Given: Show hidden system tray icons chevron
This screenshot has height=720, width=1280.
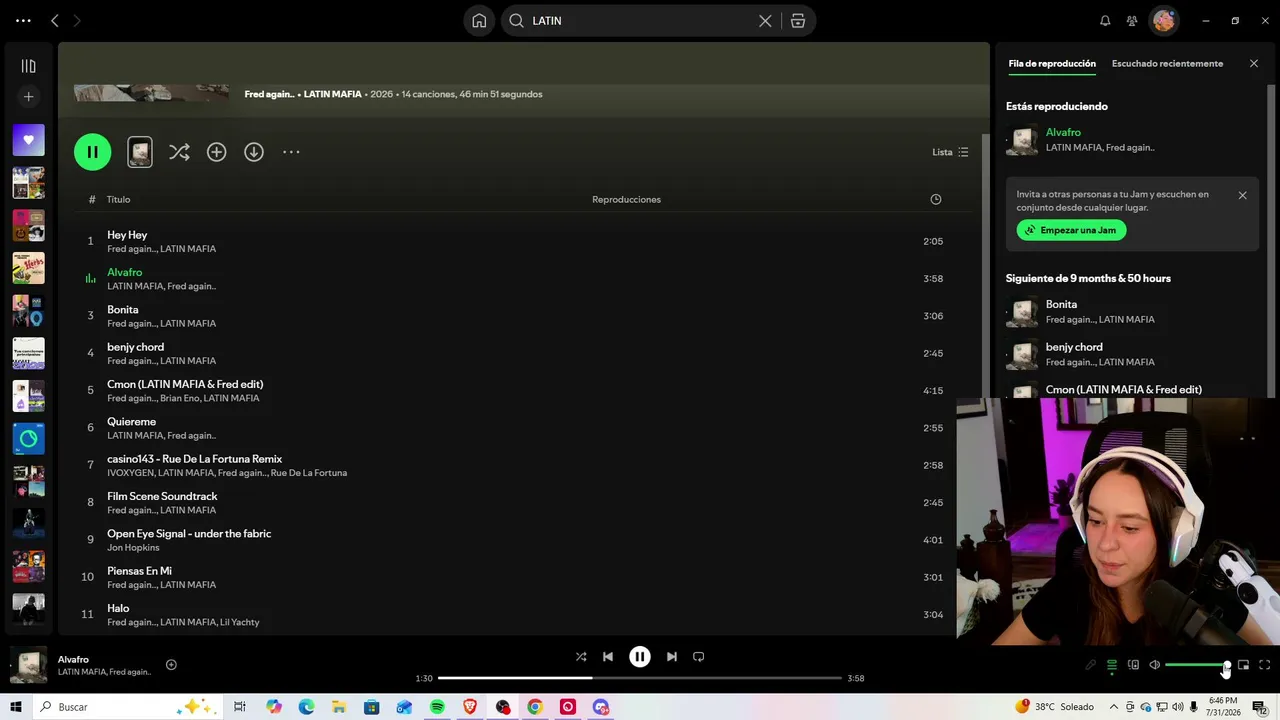Looking at the screenshot, I should 1114,707.
